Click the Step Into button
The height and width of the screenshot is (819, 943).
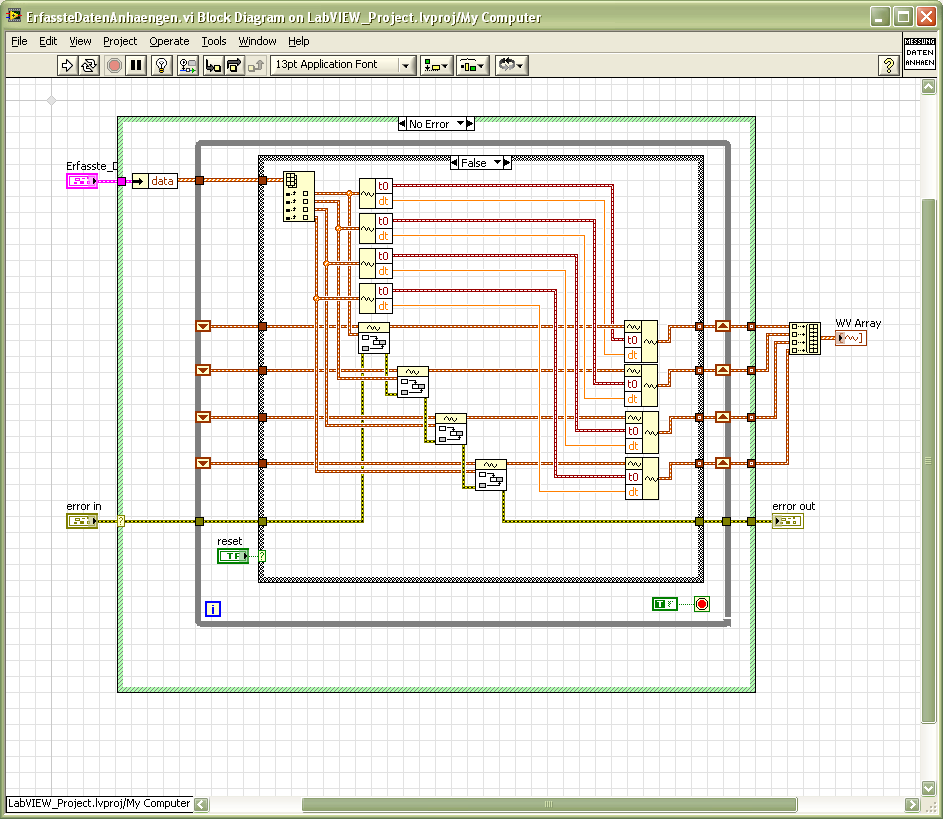(x=212, y=65)
